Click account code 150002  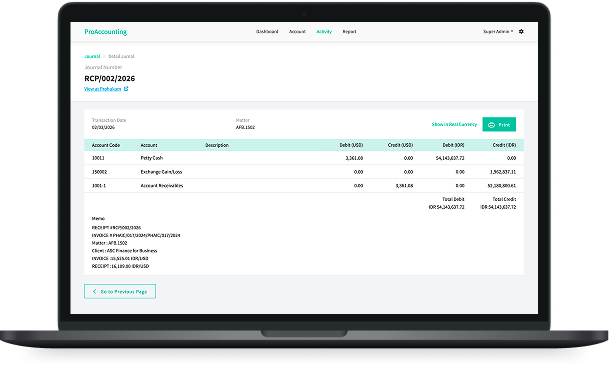[99, 172]
